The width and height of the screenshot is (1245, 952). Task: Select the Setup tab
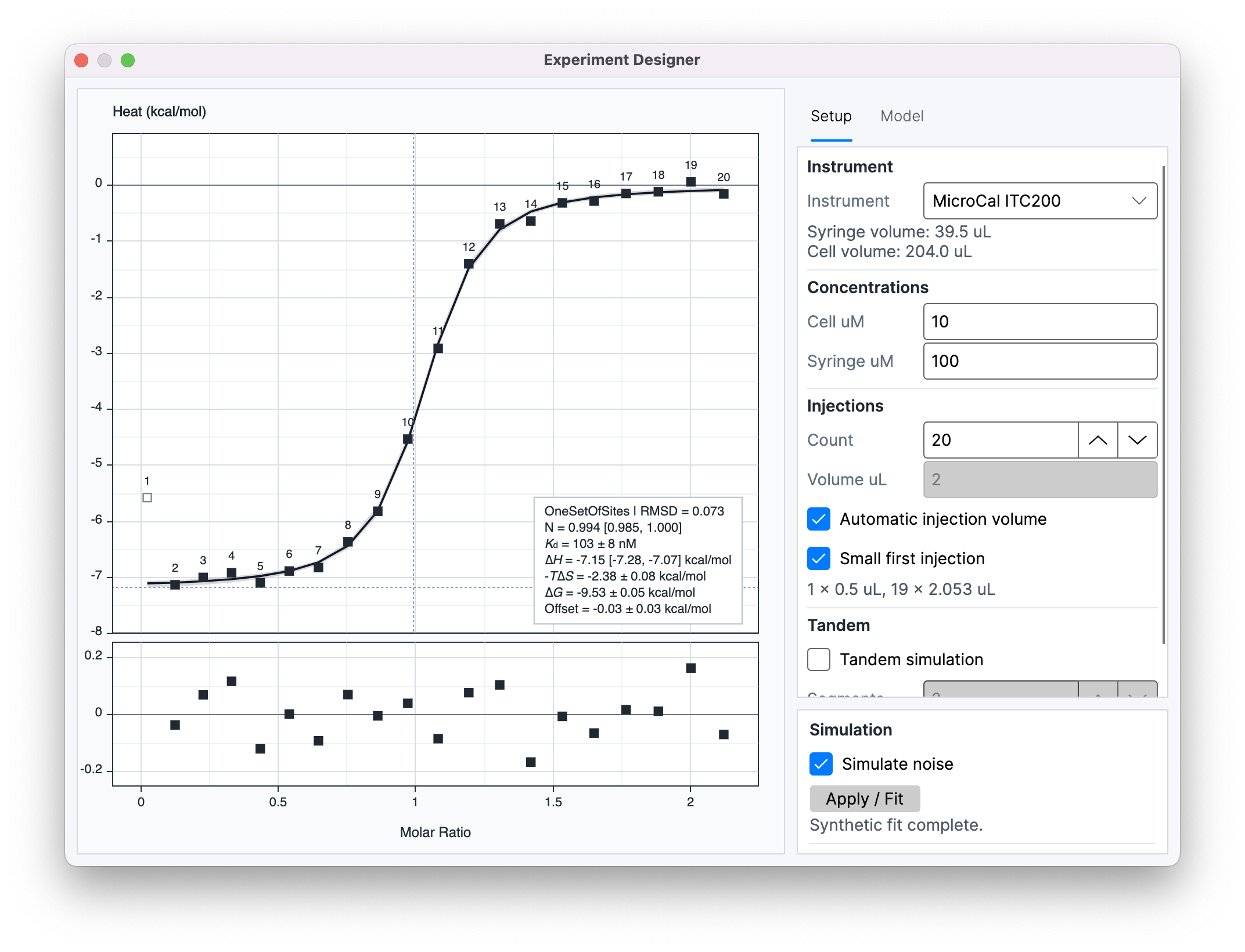click(x=831, y=116)
